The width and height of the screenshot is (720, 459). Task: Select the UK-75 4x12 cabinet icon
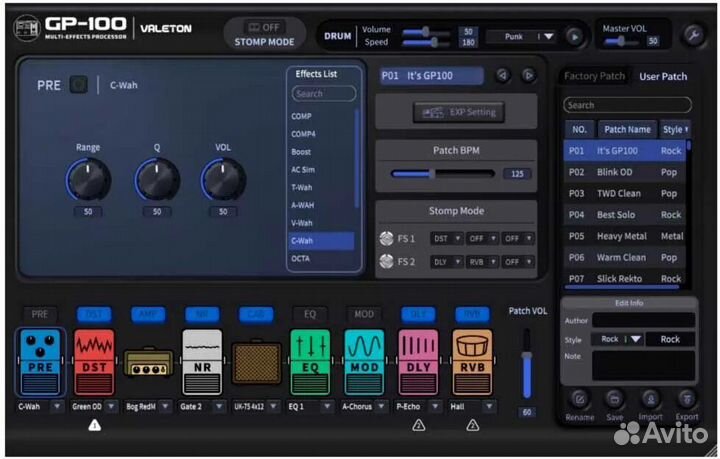[x=256, y=363]
